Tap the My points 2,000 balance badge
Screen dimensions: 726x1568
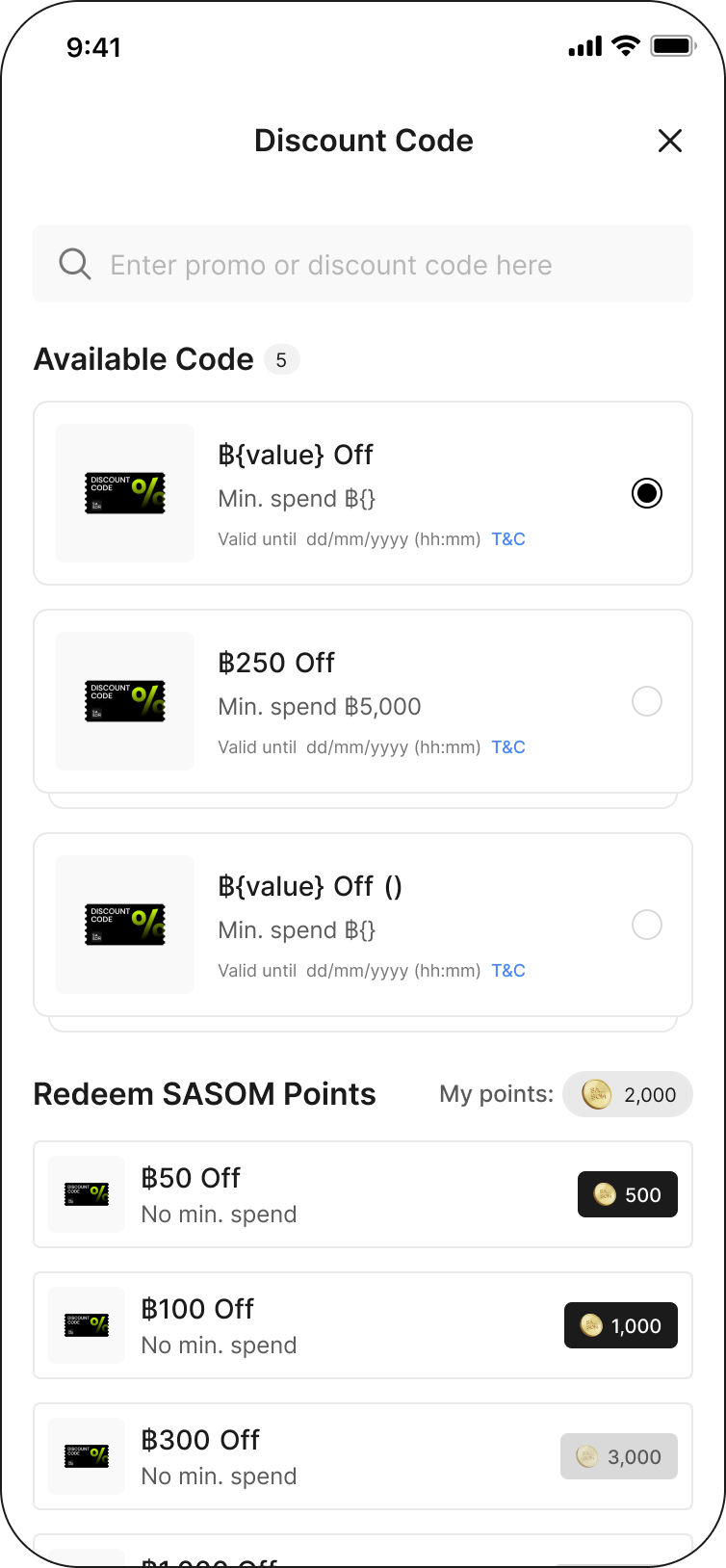click(x=628, y=1094)
